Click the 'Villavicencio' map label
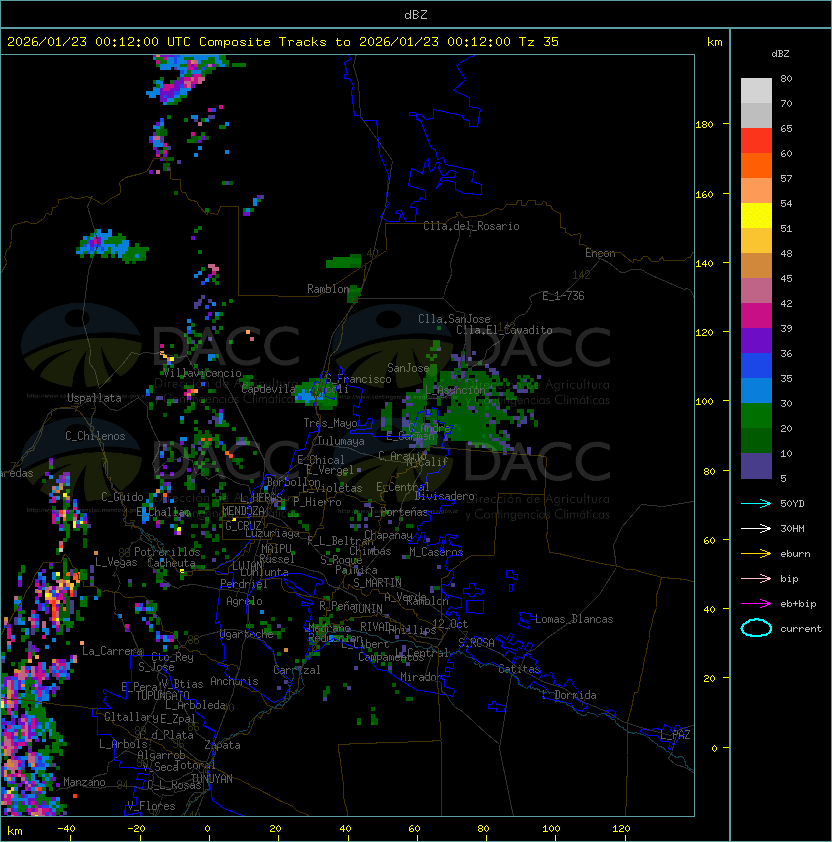832x842 pixels. [x=202, y=373]
